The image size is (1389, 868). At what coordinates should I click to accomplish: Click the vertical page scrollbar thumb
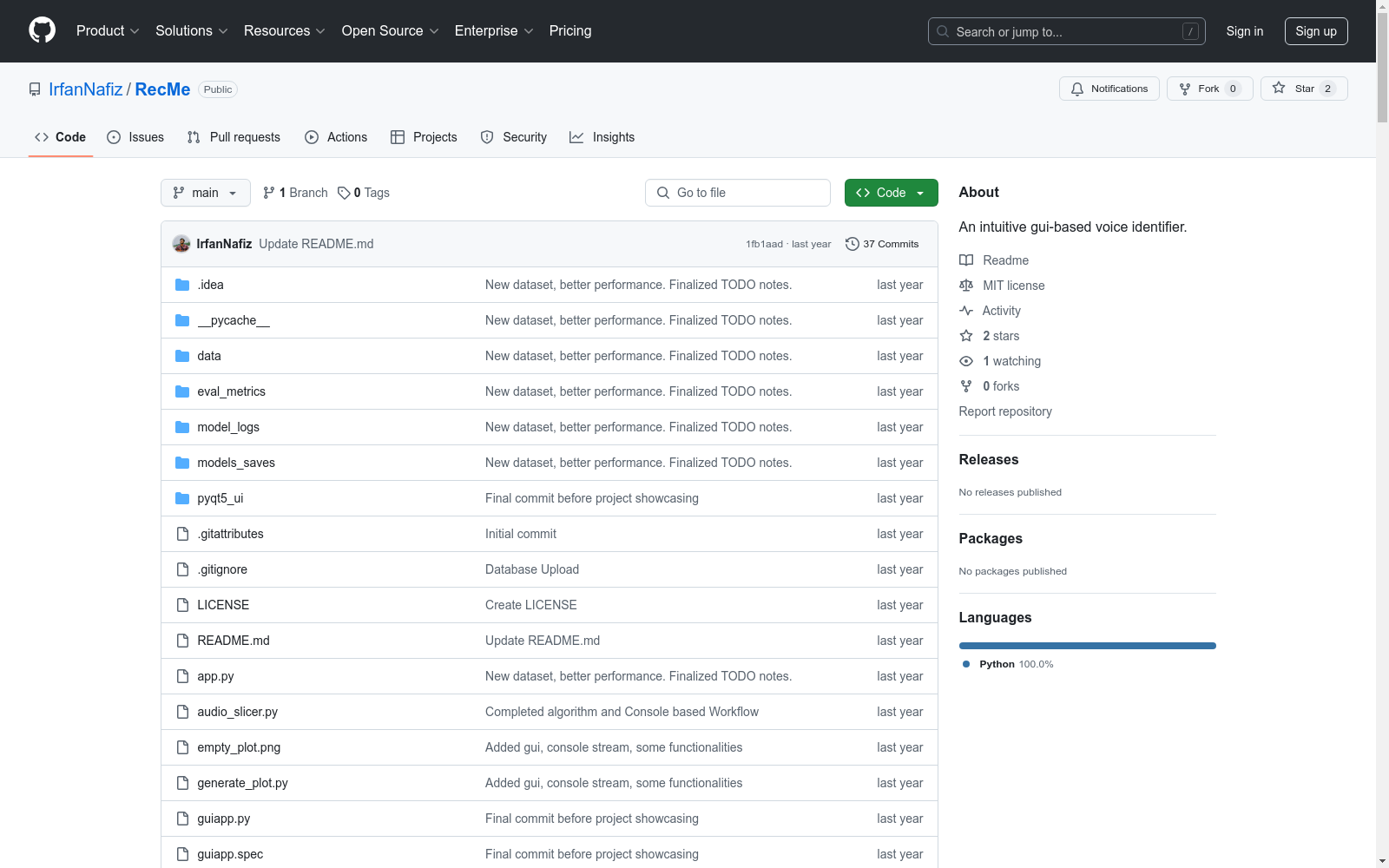tap(1382, 67)
